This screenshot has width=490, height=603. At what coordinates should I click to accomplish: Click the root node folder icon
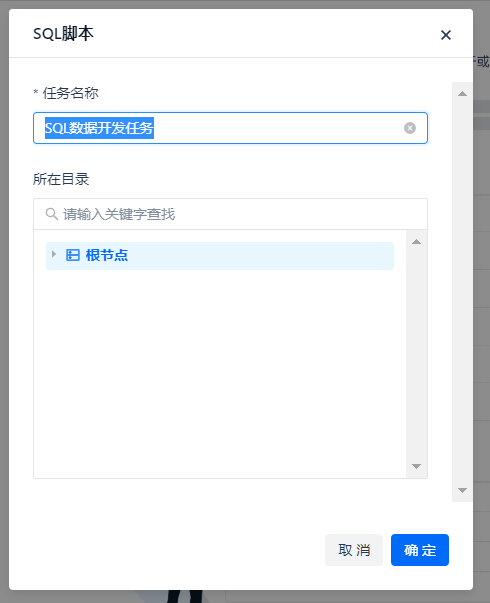click(x=73, y=255)
